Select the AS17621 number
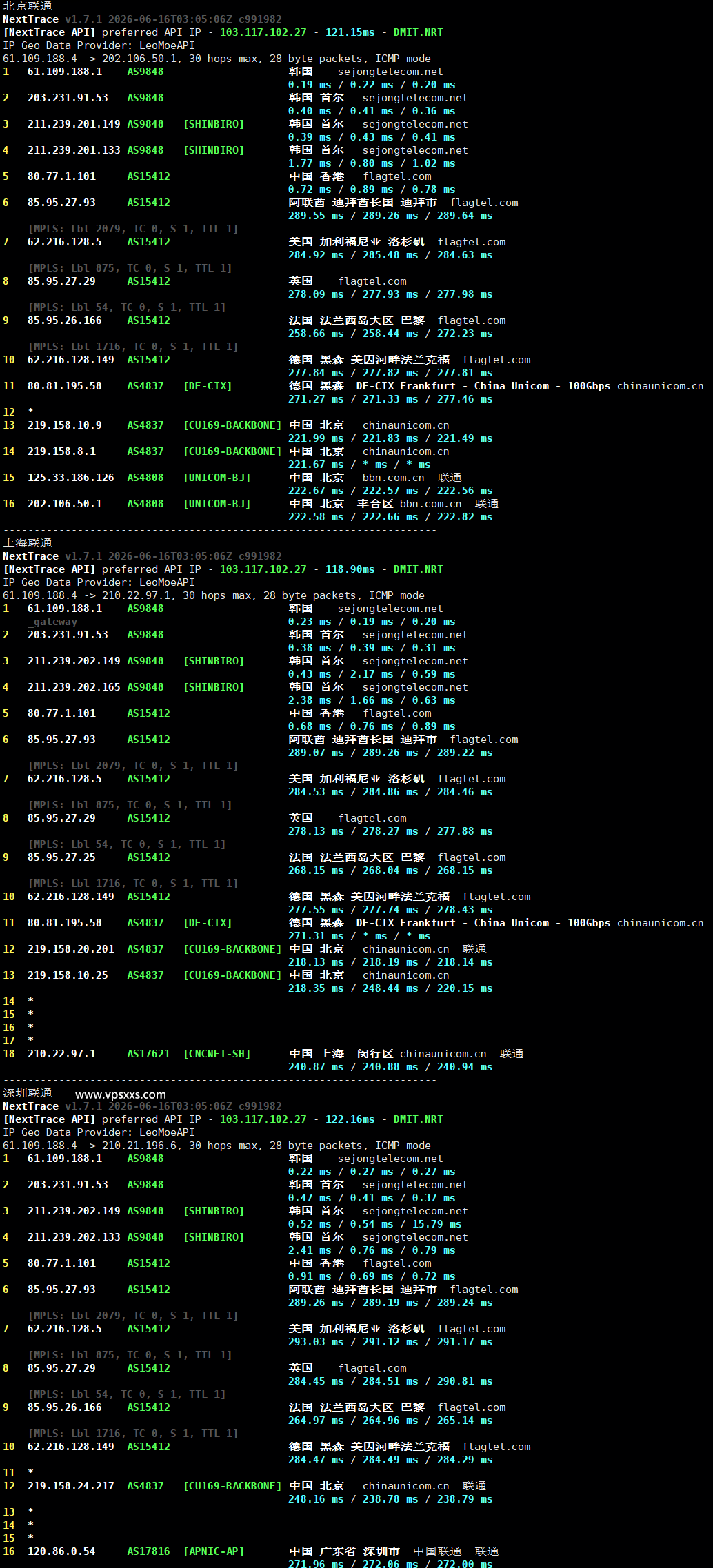 click(x=148, y=1054)
